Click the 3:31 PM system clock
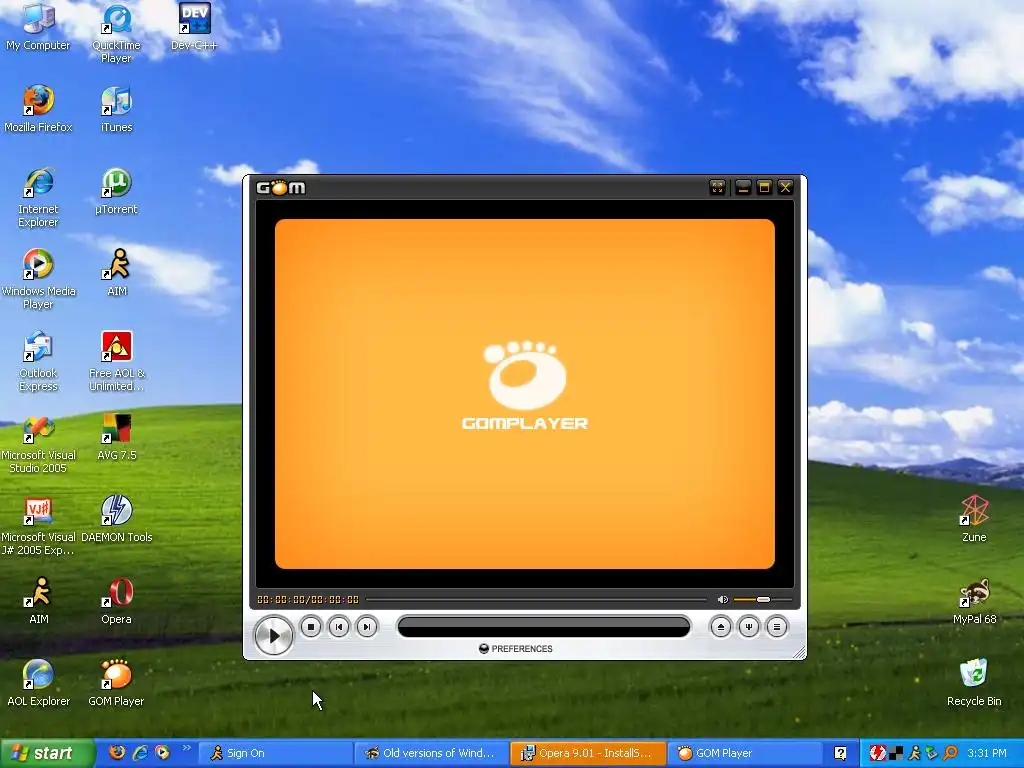The height and width of the screenshot is (768, 1024). tap(987, 754)
